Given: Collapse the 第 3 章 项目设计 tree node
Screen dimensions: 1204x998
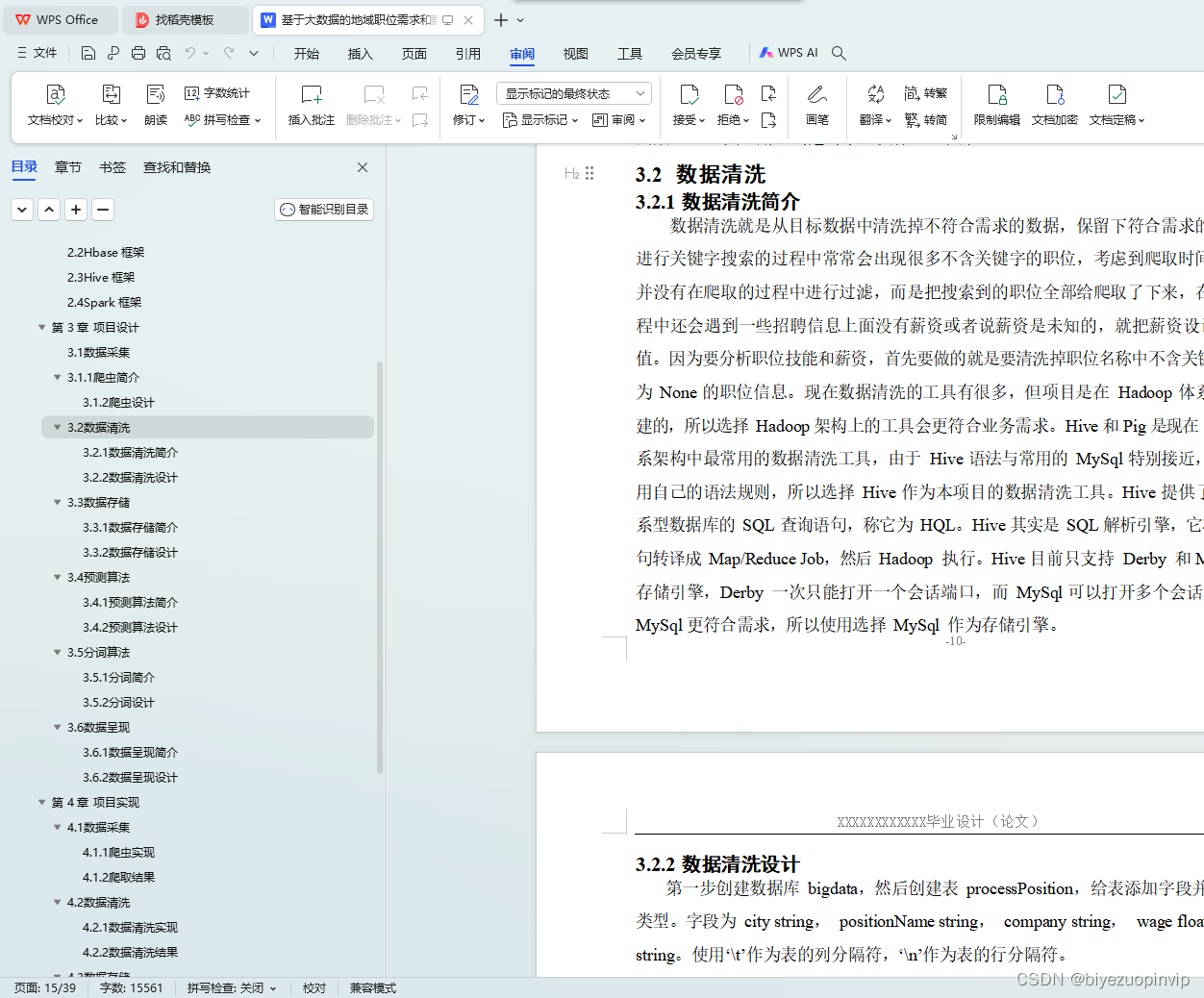Looking at the screenshot, I should click(x=41, y=327).
